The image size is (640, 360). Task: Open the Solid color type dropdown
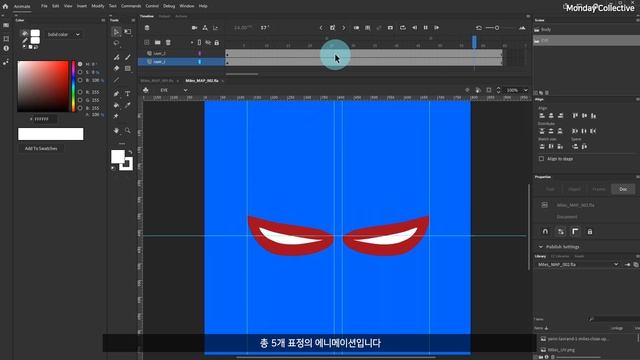[x=64, y=35]
